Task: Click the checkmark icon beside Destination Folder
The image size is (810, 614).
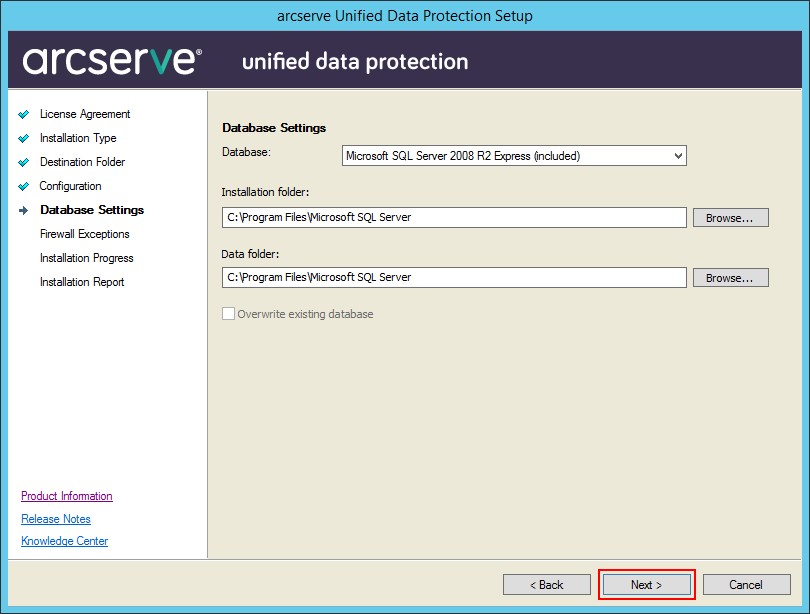Action: click(x=23, y=162)
